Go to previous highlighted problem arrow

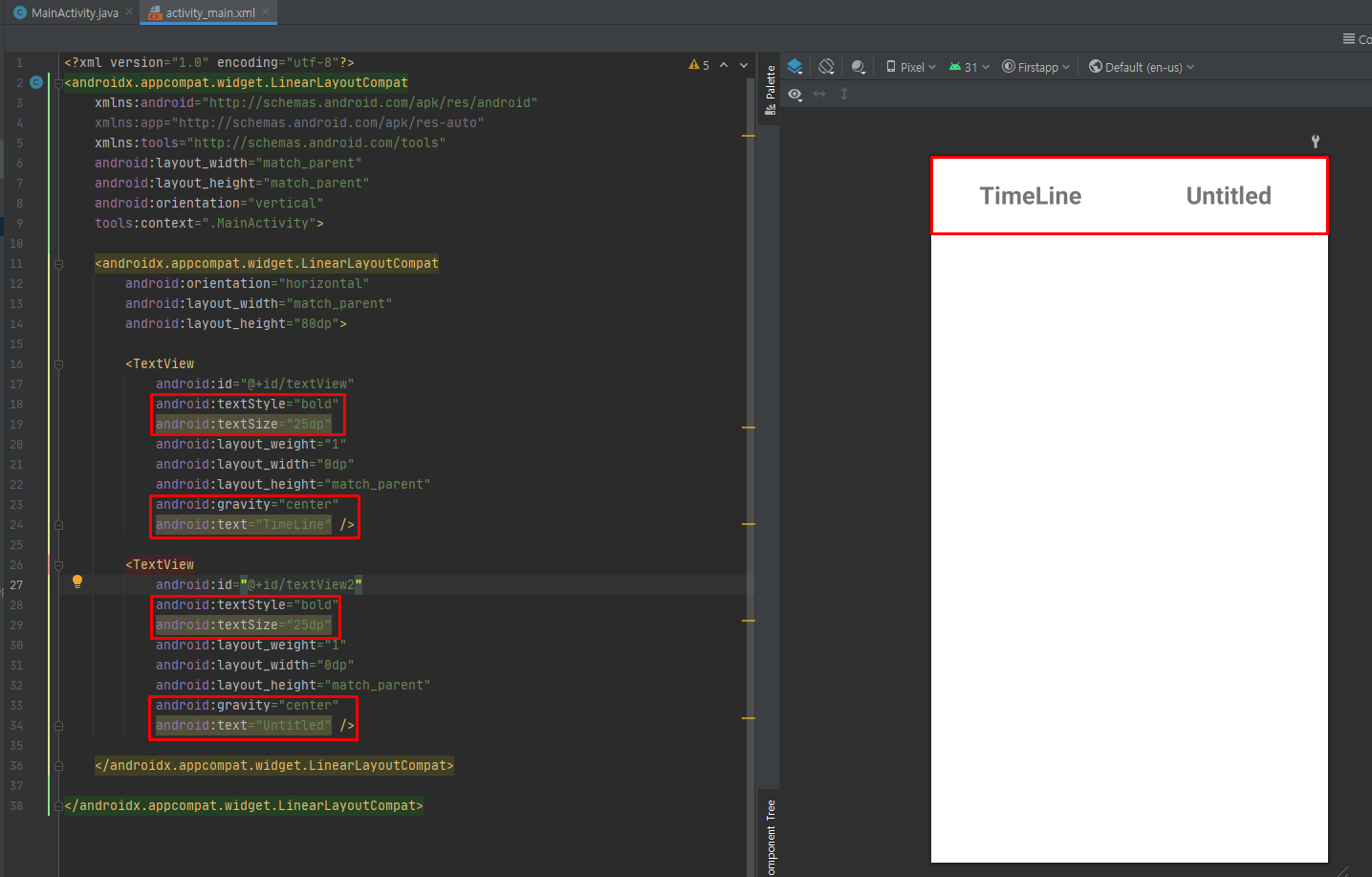(724, 65)
